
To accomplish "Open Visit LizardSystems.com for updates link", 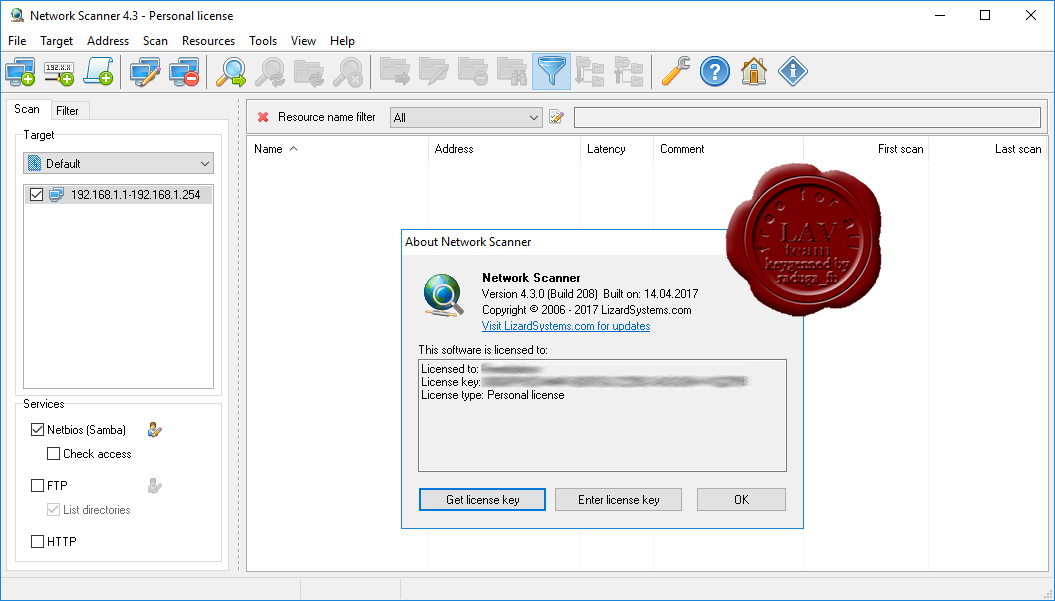I will [566, 326].
